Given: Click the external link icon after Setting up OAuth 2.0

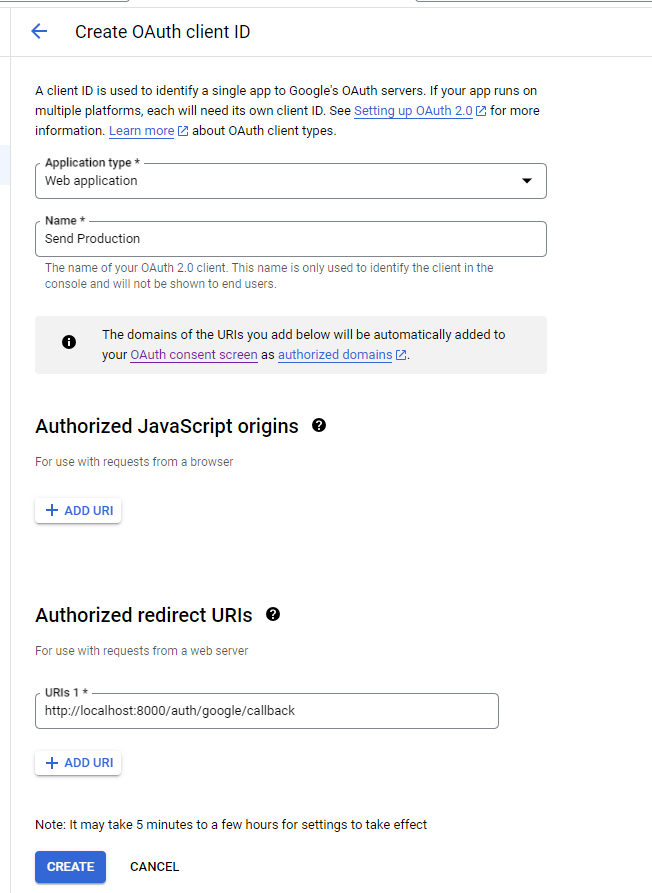Looking at the screenshot, I should [481, 111].
